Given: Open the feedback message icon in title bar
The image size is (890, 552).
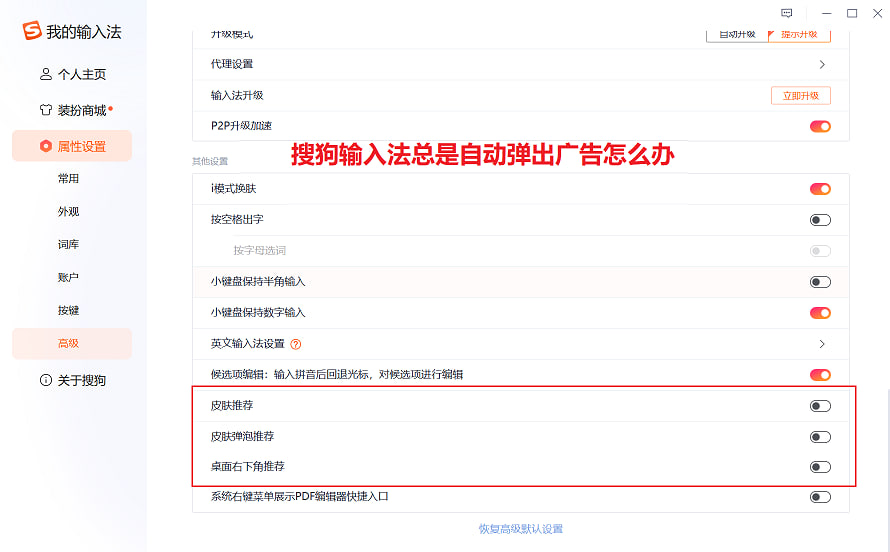Looking at the screenshot, I should [787, 13].
